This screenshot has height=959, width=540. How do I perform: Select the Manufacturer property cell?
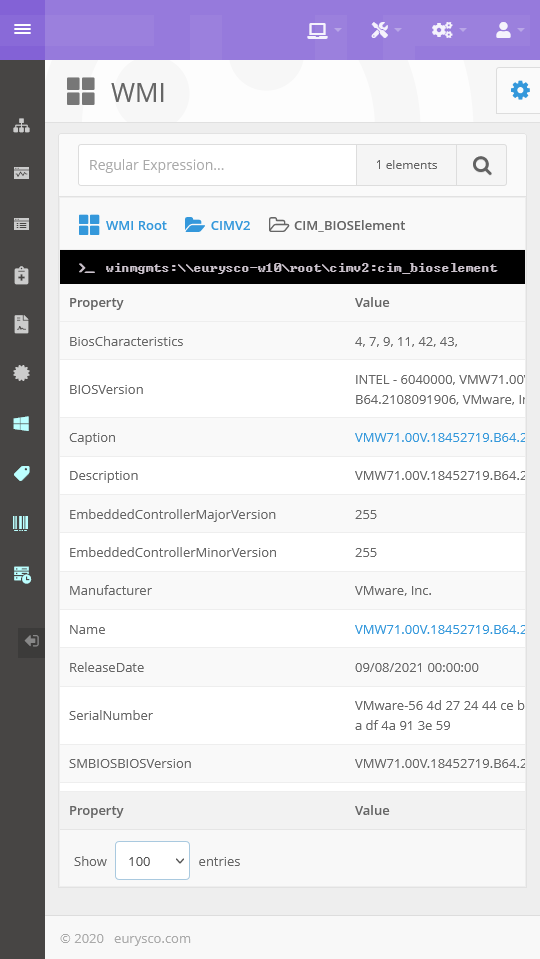202,590
